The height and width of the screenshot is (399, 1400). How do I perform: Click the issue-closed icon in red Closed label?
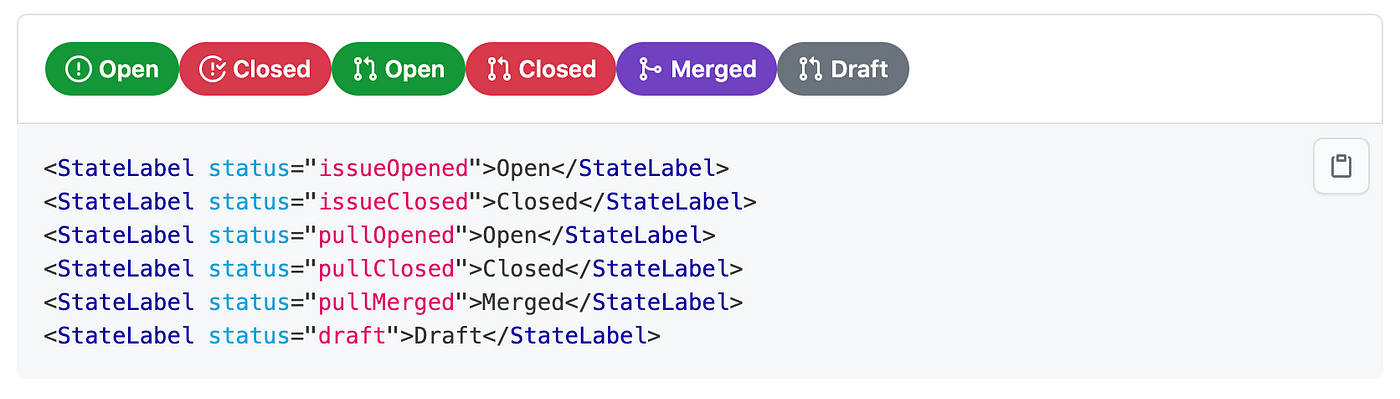(212, 69)
